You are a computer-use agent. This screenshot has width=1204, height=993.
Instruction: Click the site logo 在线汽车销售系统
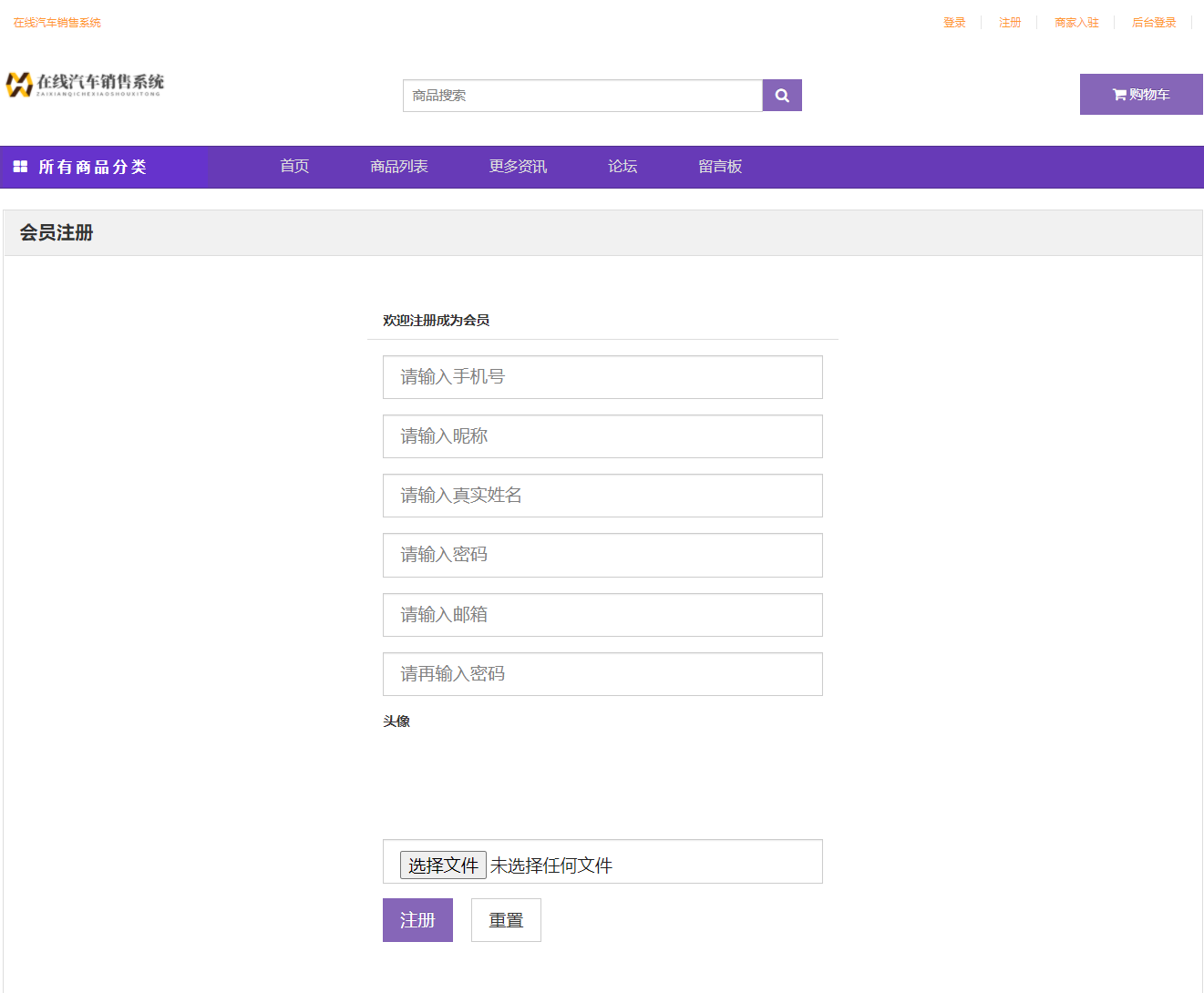(x=86, y=85)
